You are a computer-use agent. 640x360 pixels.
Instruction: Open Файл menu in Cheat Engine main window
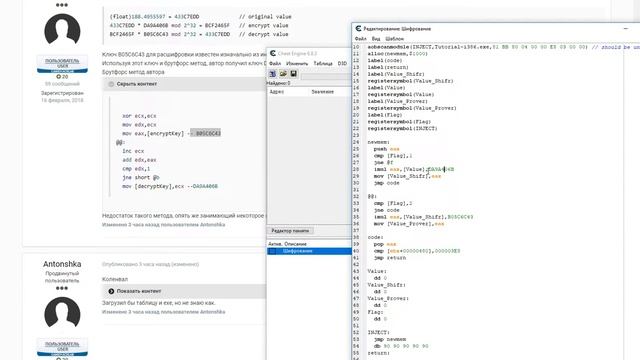pos(275,64)
